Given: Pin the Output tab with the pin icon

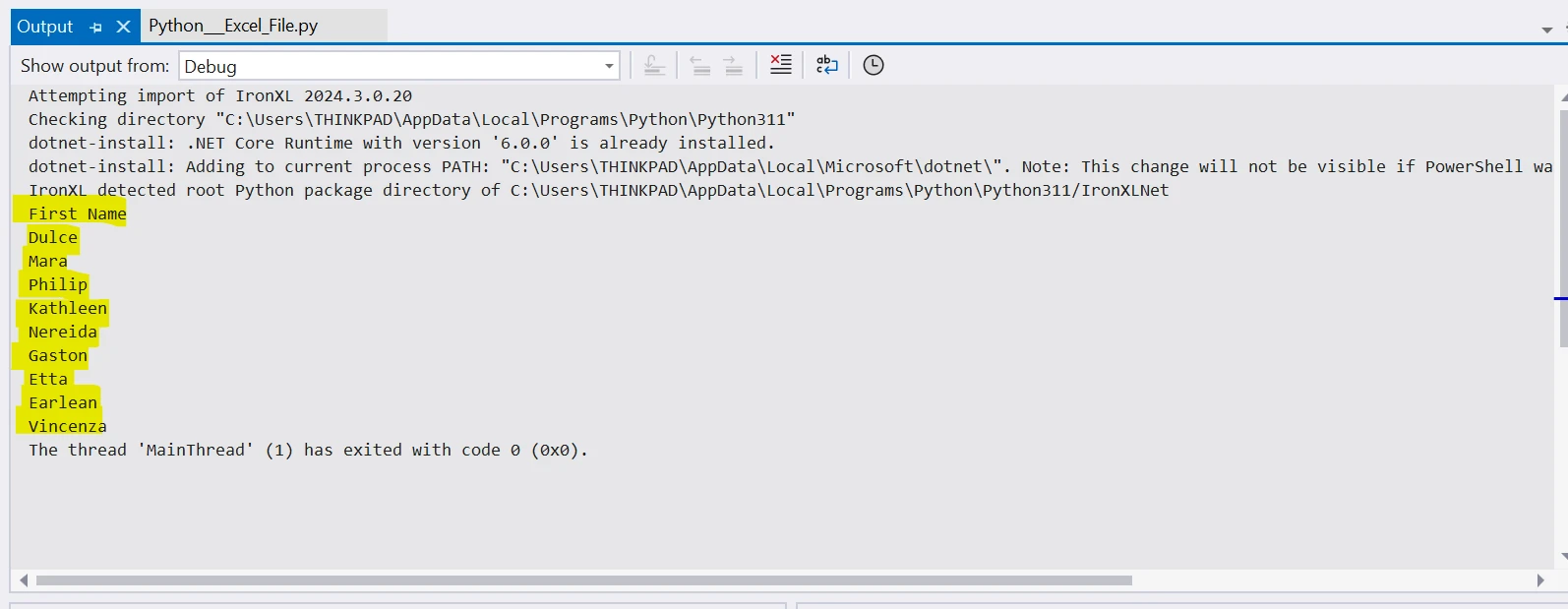Looking at the screenshot, I should pyautogui.click(x=95, y=28).
